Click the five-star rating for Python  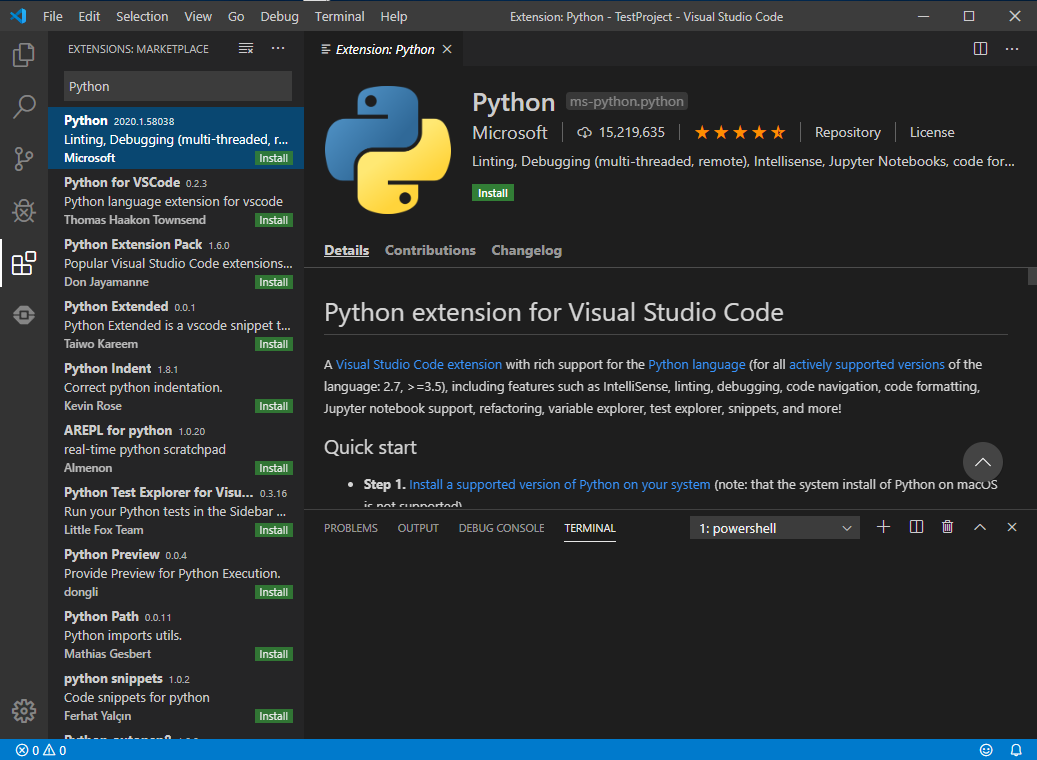[739, 132]
